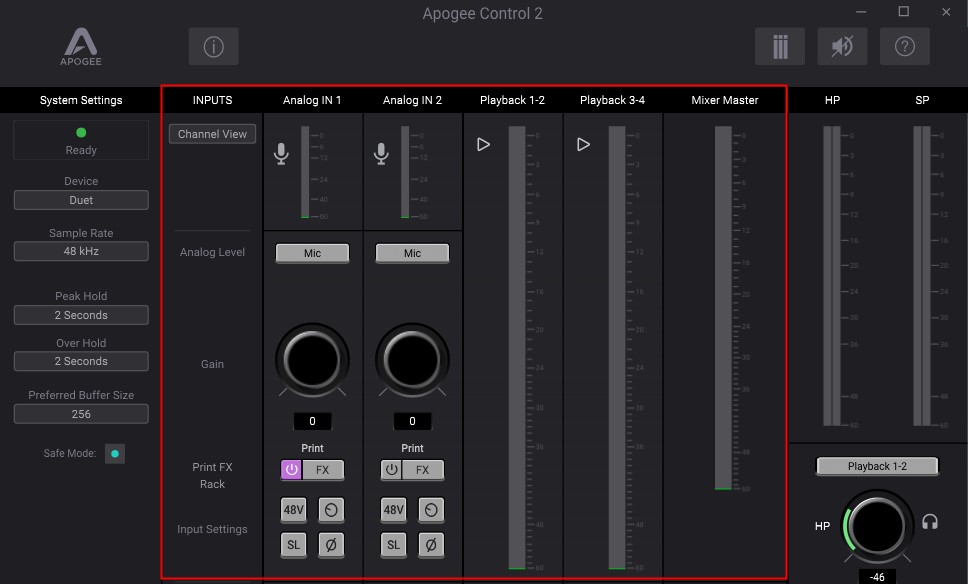
Task: Click the Analog IN 2 microphone icon
Action: tap(381, 154)
